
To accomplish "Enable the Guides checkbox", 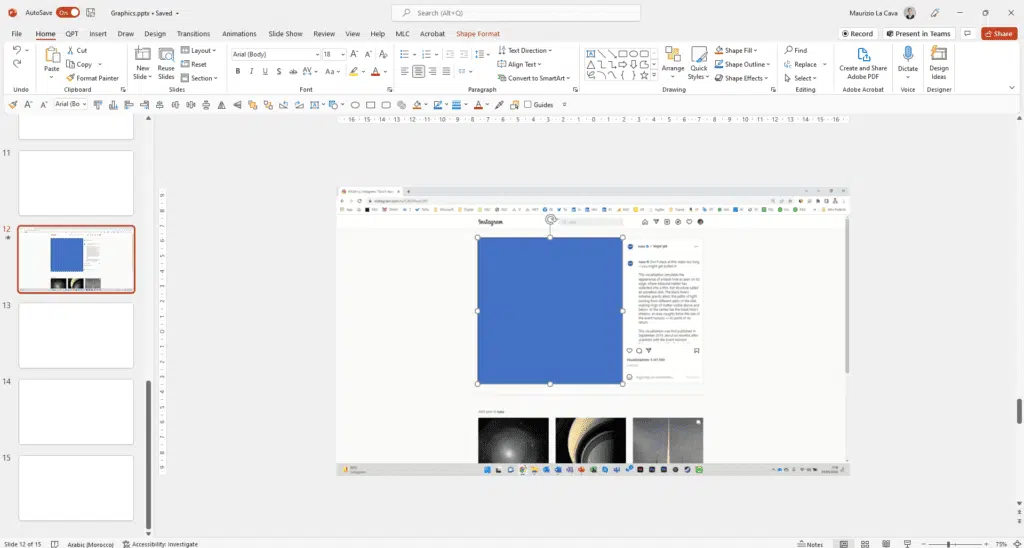I will pyautogui.click(x=526, y=104).
